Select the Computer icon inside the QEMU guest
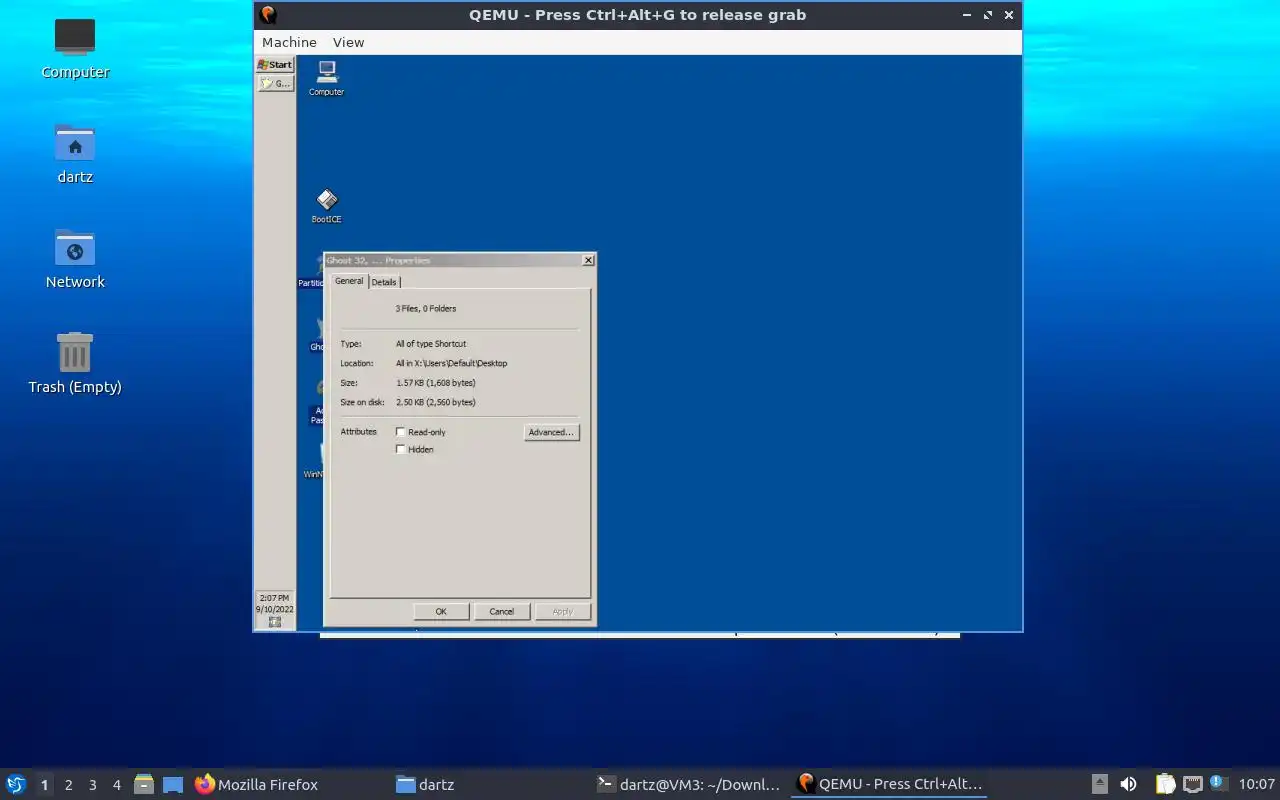Image resolution: width=1280 pixels, height=800 pixels. tap(326, 78)
